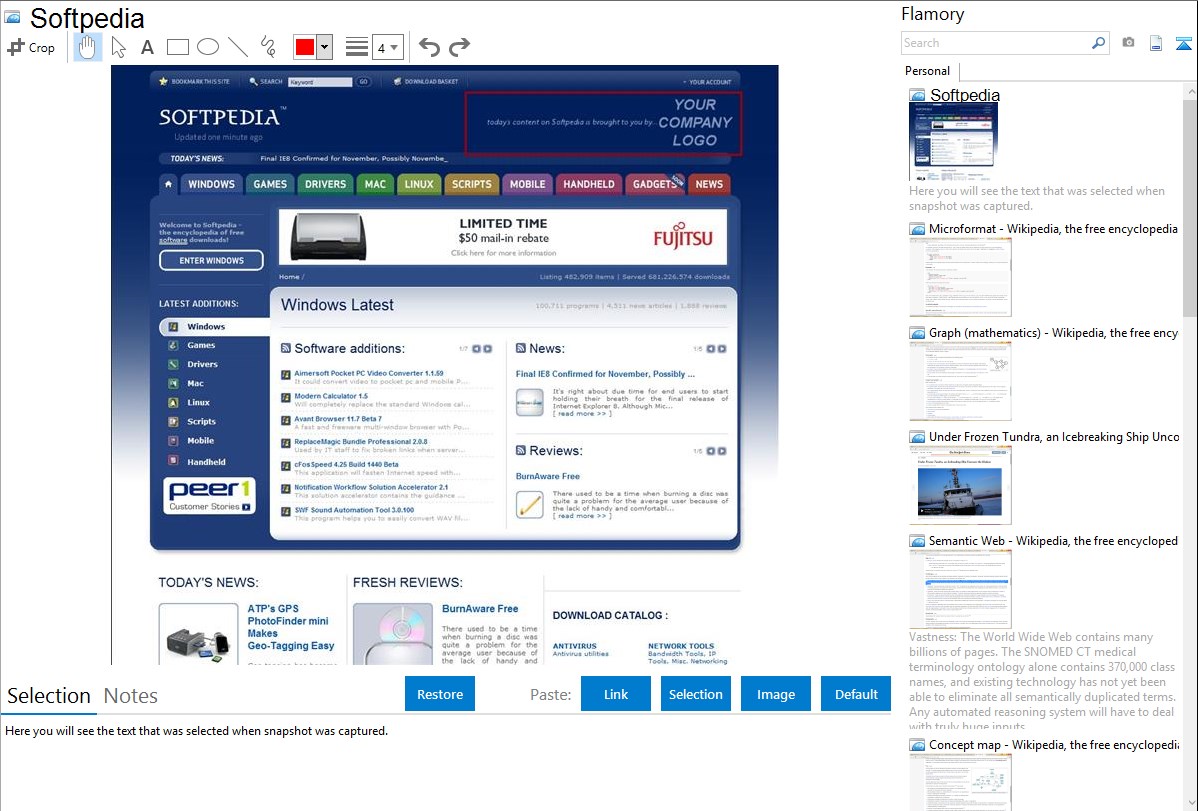This screenshot has height=811, width=1198.
Task: Click the new page document icon
Action: coord(1156,43)
